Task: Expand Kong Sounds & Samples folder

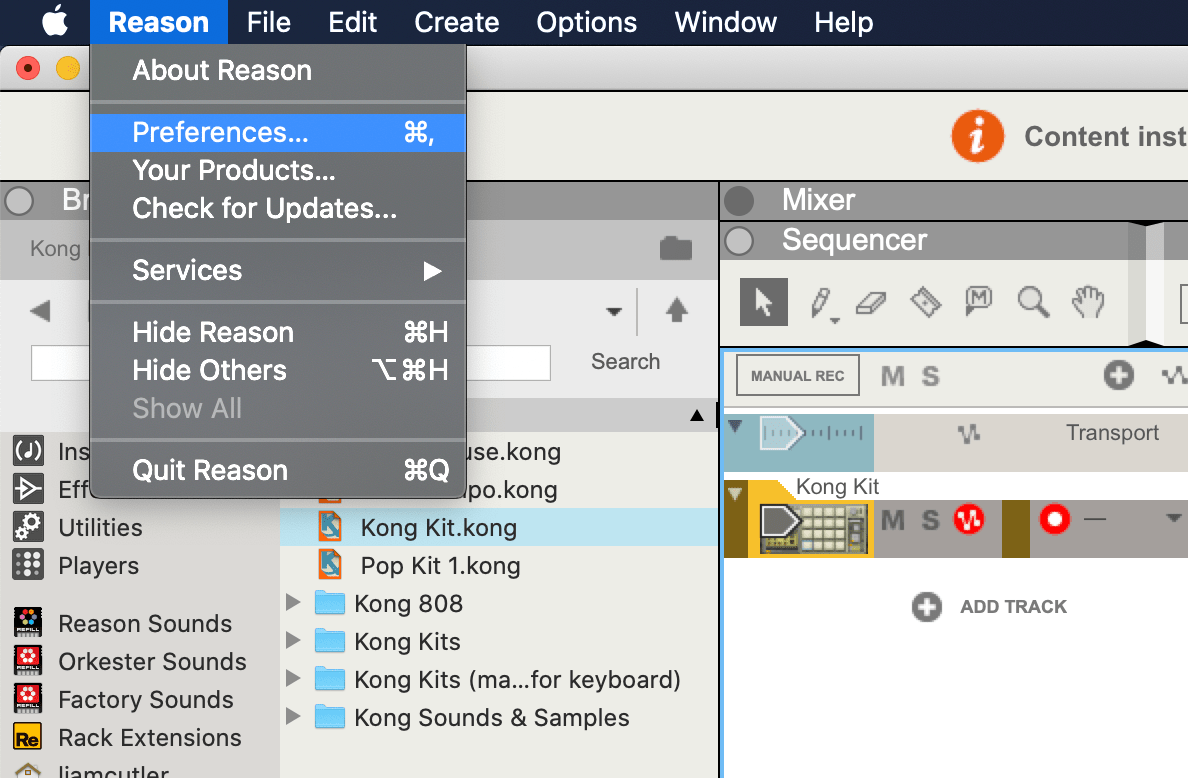Action: pos(293,717)
